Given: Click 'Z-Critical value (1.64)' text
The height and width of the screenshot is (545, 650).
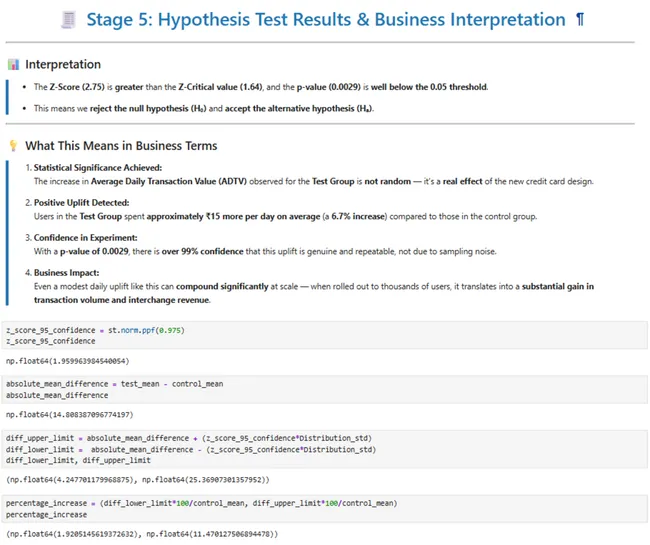Looking at the screenshot, I should [x=221, y=87].
